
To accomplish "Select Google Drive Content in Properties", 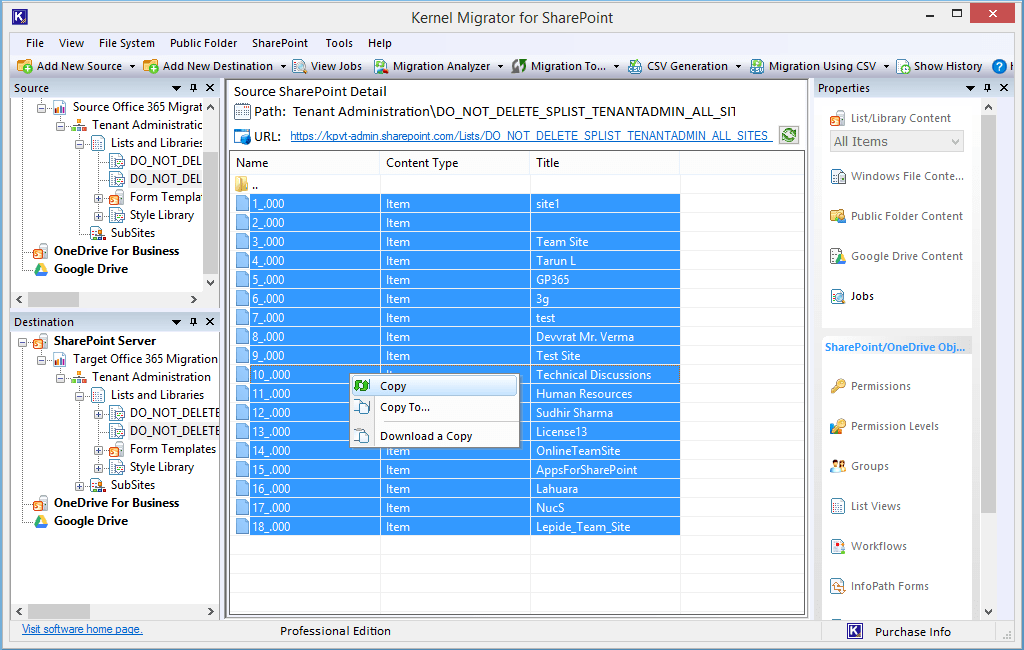I will (896, 256).
